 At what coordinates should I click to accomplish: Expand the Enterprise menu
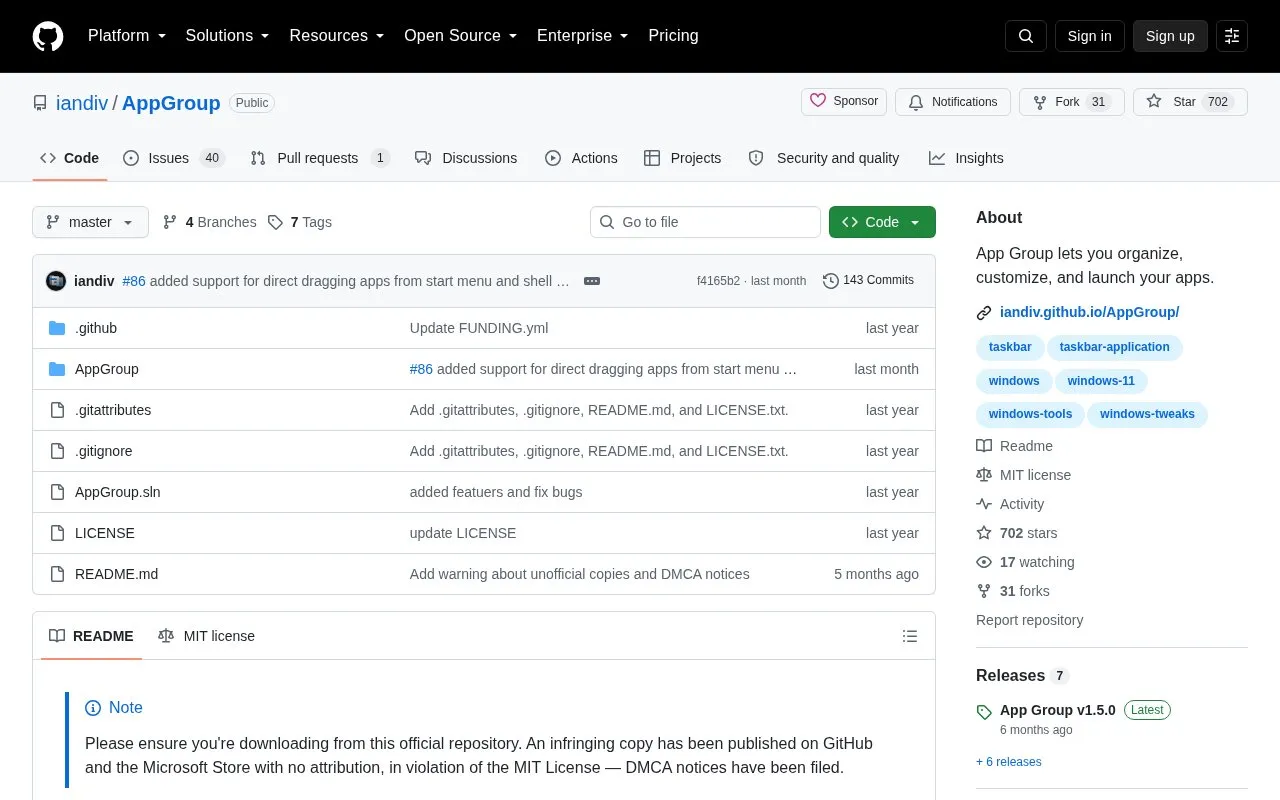coord(582,36)
